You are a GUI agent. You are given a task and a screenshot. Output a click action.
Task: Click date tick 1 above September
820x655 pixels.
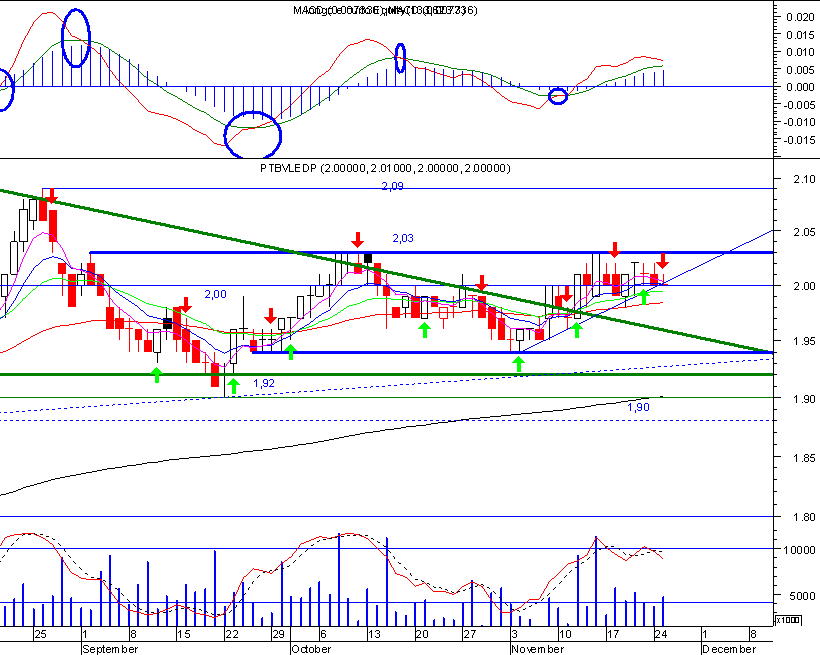coord(85,634)
